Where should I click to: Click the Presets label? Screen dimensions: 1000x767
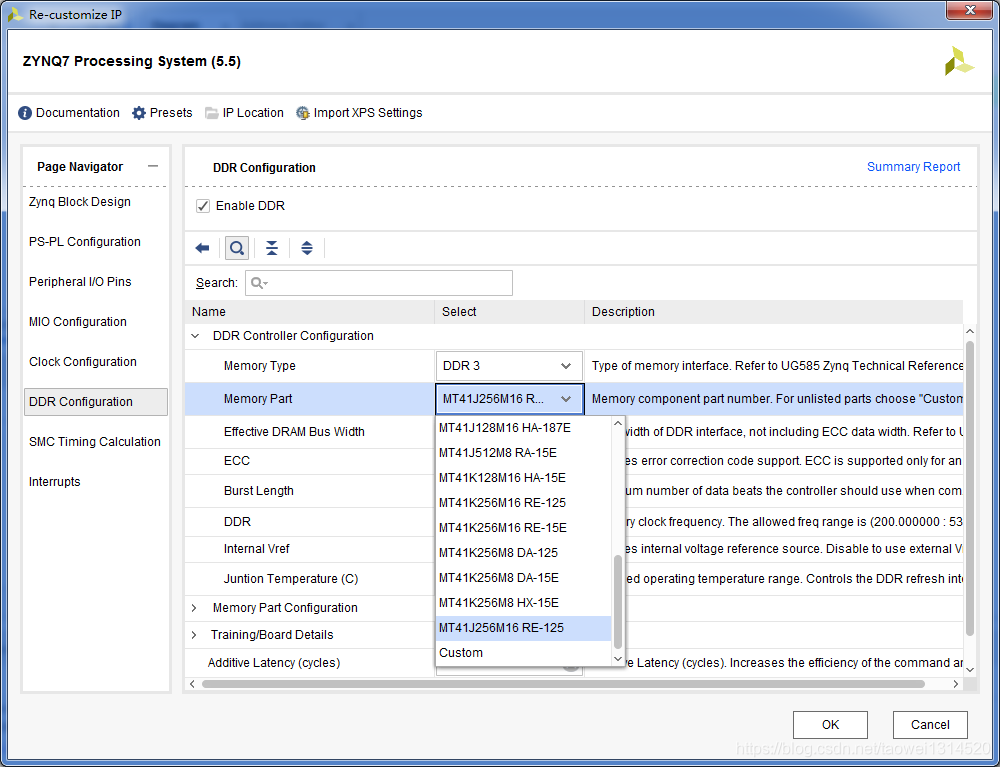[x=171, y=113]
